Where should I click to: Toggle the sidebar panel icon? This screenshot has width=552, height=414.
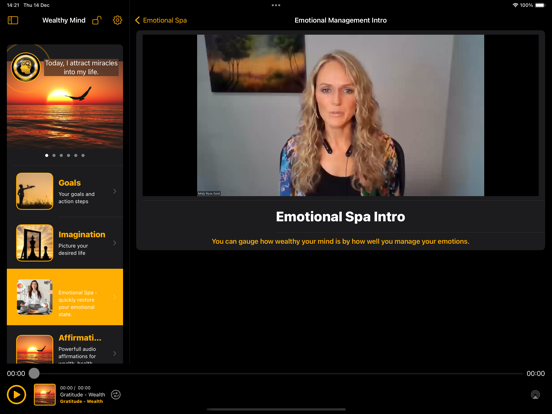coord(13,20)
